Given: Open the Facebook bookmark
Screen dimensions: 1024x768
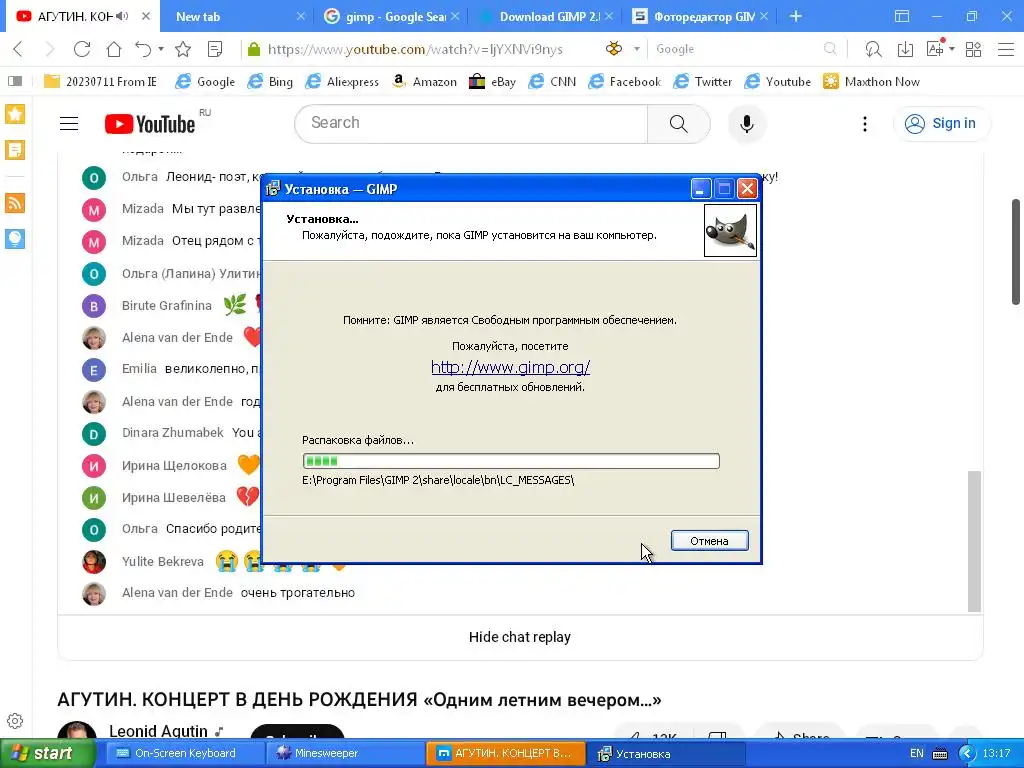Looking at the screenshot, I should pos(624,82).
